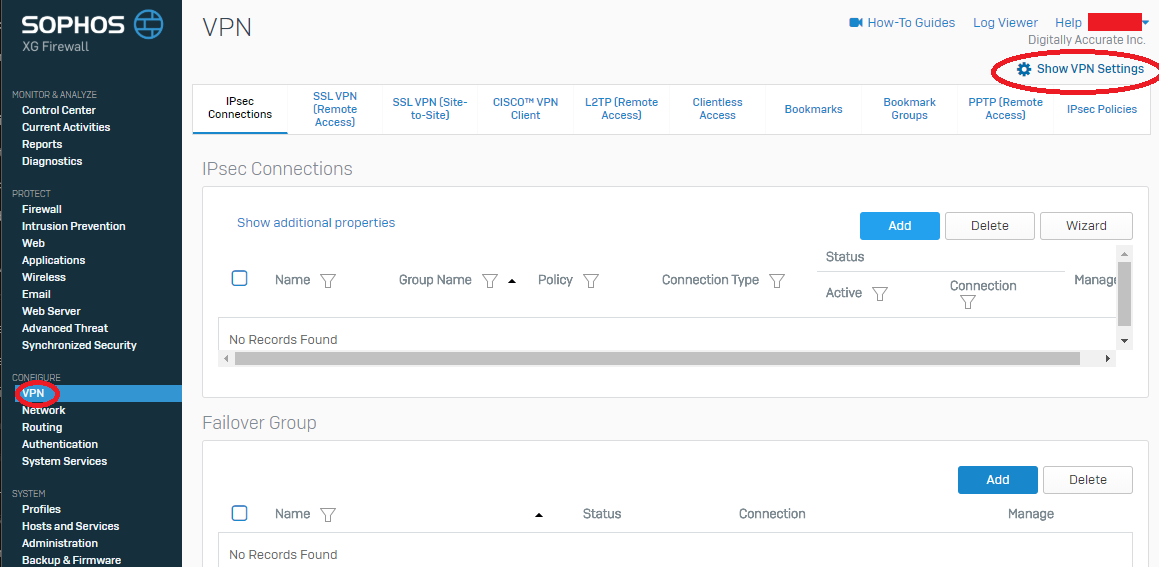
Task: Open the L2TP (Remote Access) tab
Action: pyautogui.click(x=622, y=109)
